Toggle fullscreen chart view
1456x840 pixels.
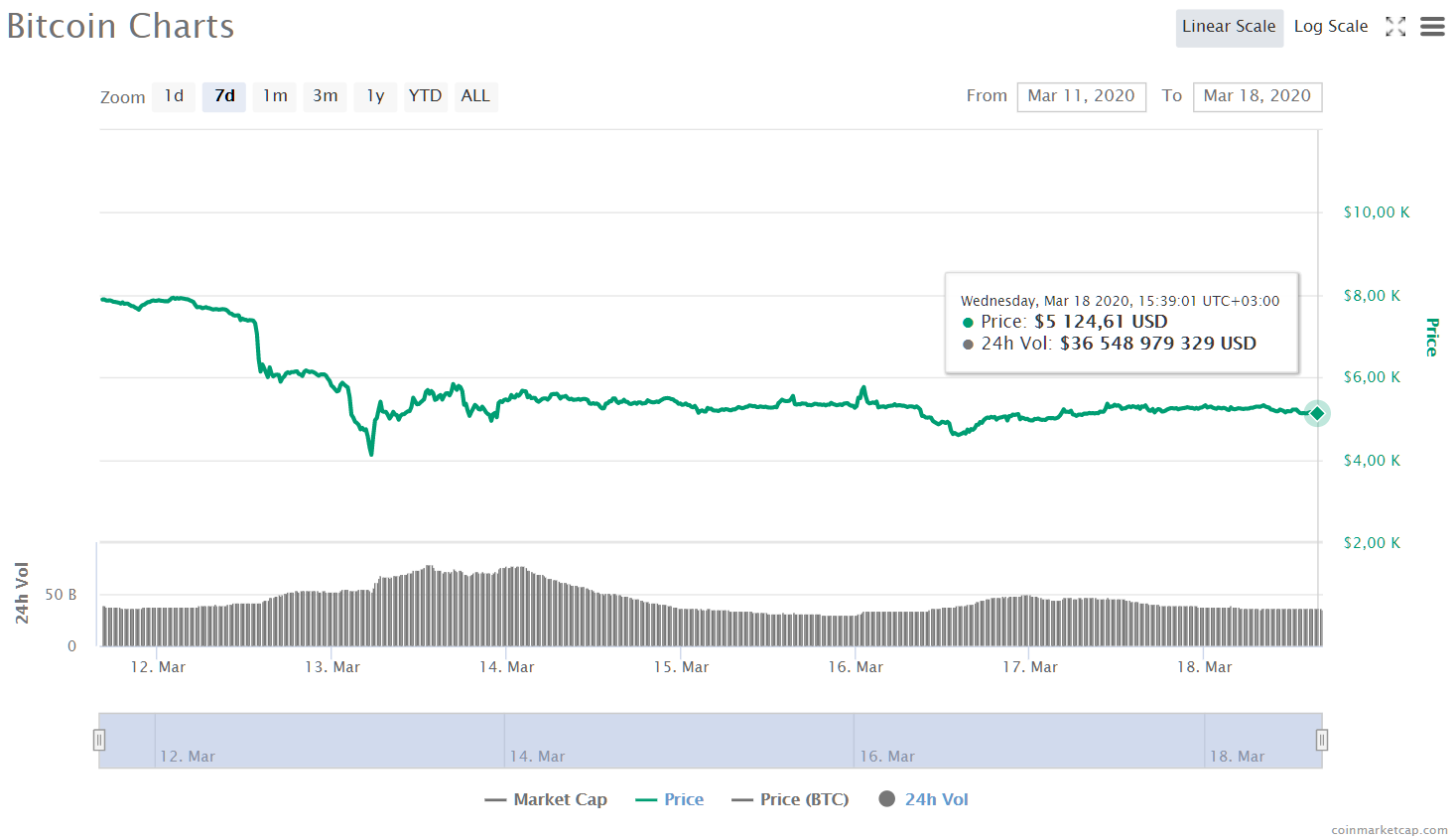1395,27
